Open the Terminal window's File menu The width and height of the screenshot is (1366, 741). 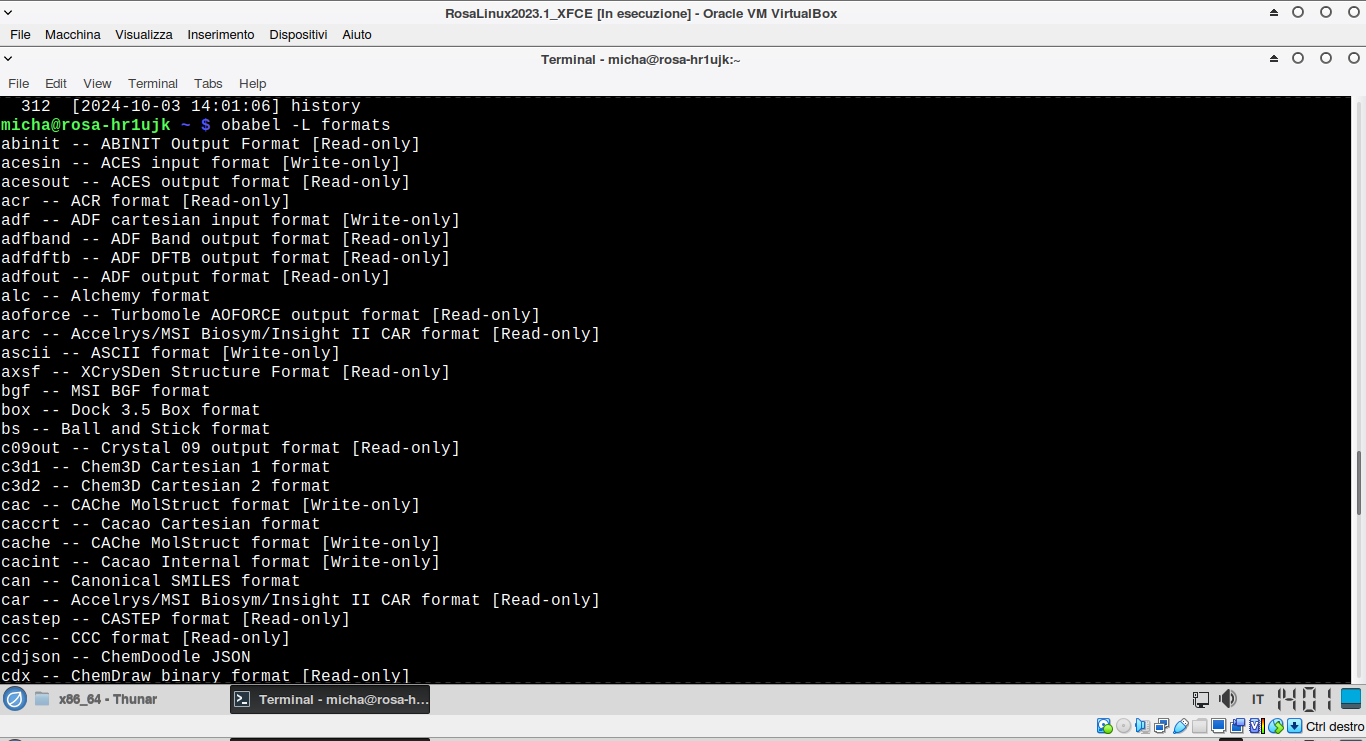pyautogui.click(x=18, y=83)
